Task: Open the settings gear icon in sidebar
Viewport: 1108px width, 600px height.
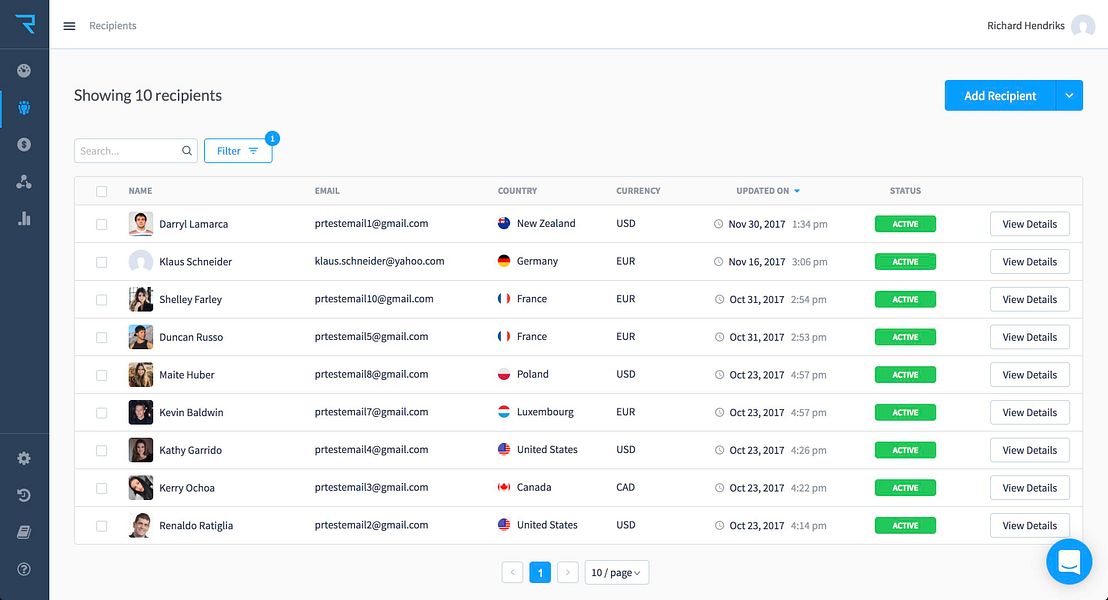Action: point(24,459)
